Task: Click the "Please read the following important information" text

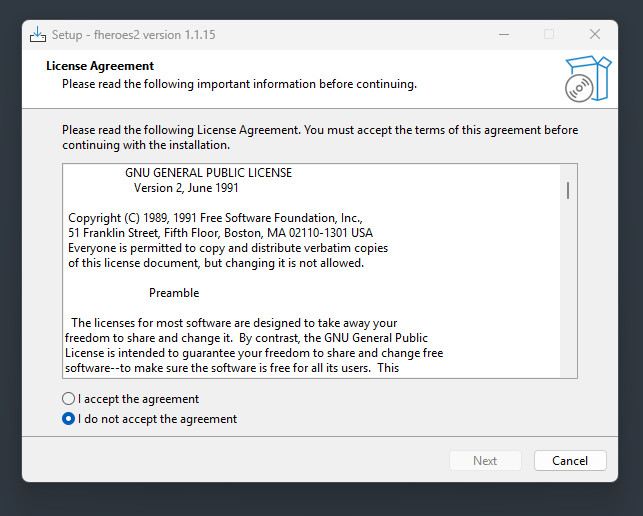Action: point(239,84)
